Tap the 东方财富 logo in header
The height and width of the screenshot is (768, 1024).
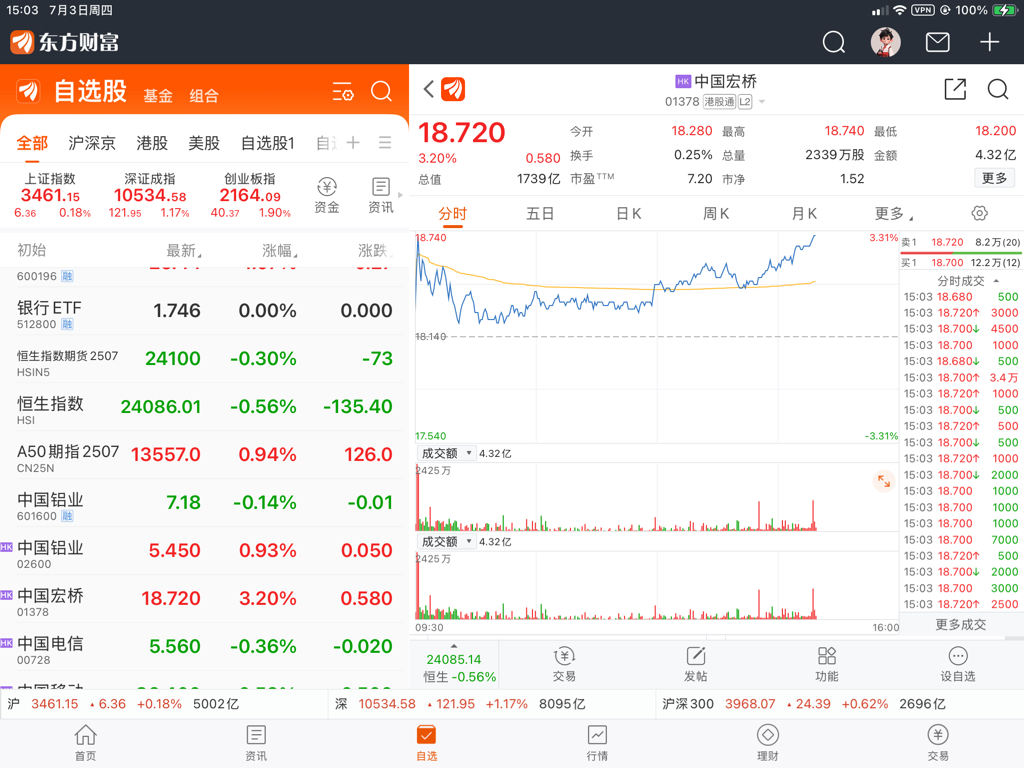click(x=65, y=42)
